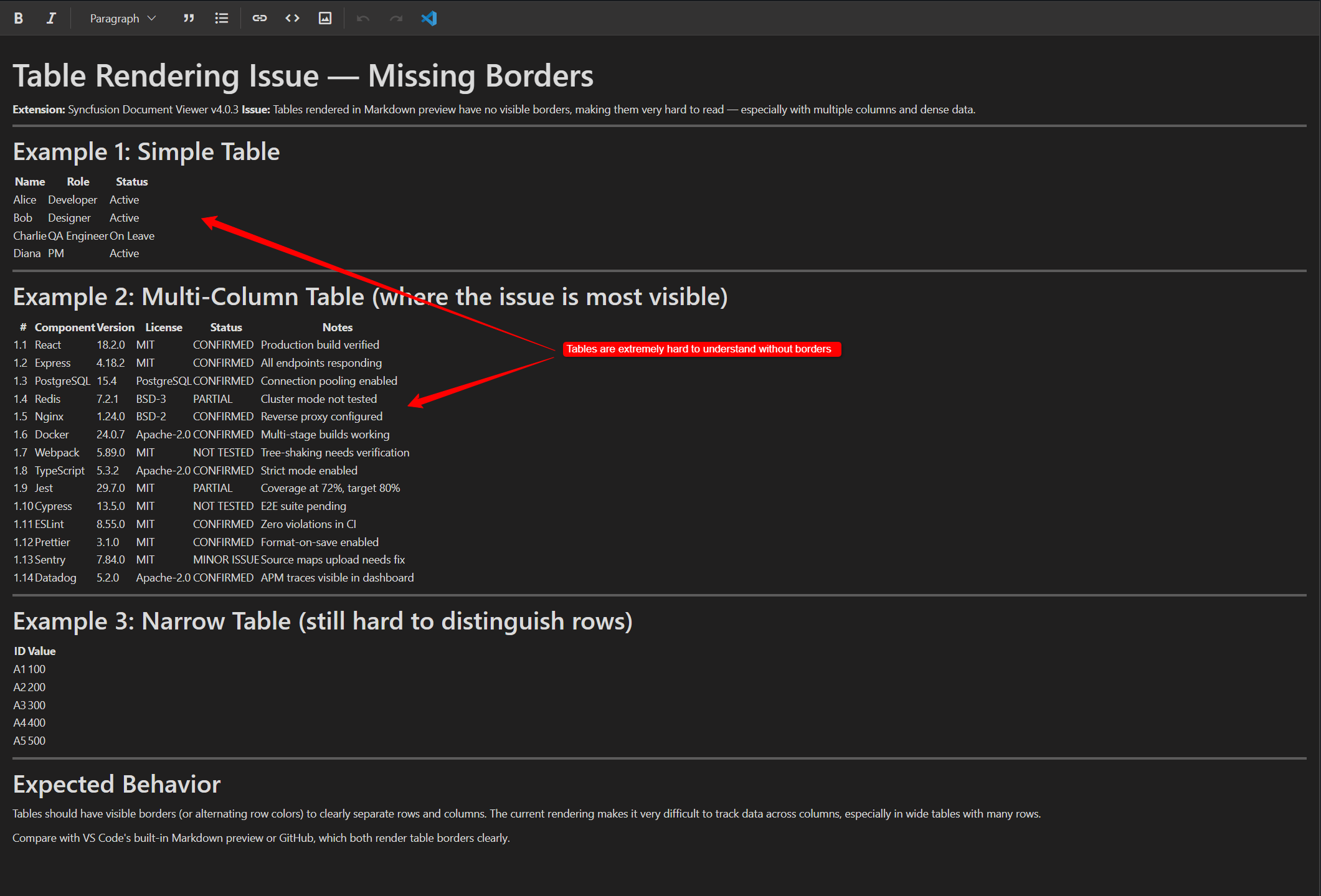Insert a hyperlink
1321x896 pixels.
coord(260,18)
